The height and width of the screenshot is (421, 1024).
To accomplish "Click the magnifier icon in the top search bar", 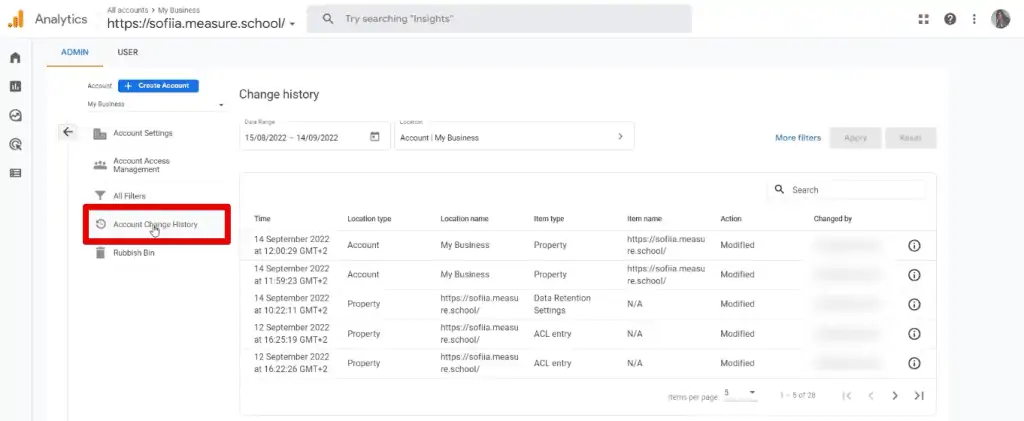I will [329, 19].
